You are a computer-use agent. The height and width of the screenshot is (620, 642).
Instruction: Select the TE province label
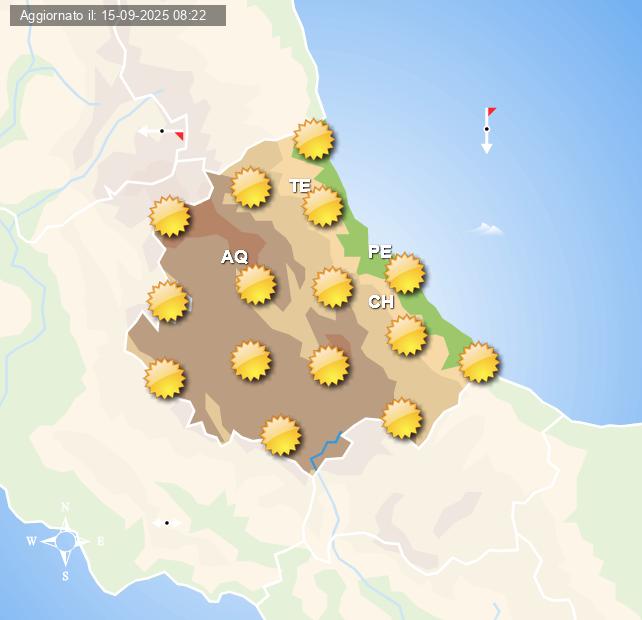(301, 186)
